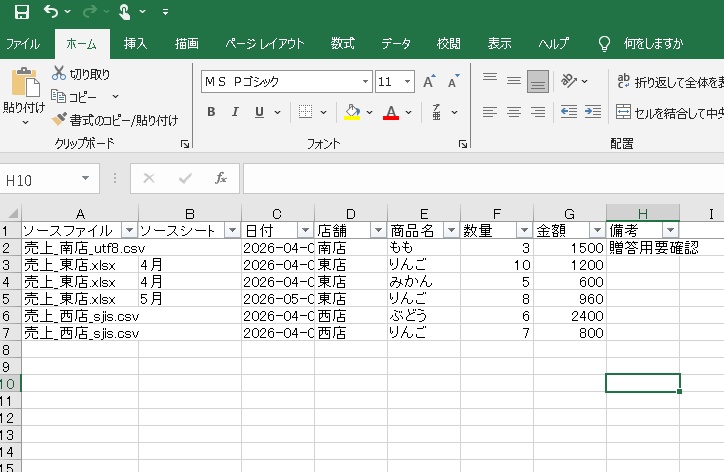Open the 校閲 tab
This screenshot has height=472, width=724.
(448, 44)
